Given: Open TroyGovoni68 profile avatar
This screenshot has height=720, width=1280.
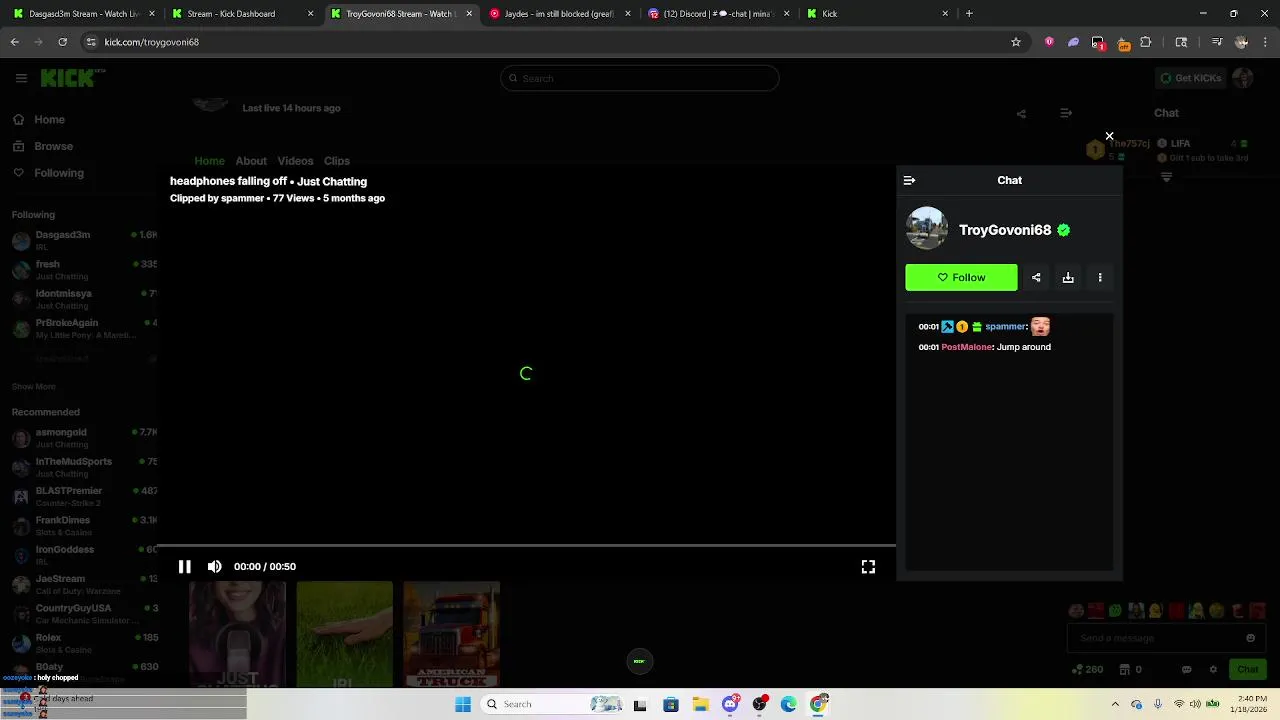Looking at the screenshot, I should point(927,229).
